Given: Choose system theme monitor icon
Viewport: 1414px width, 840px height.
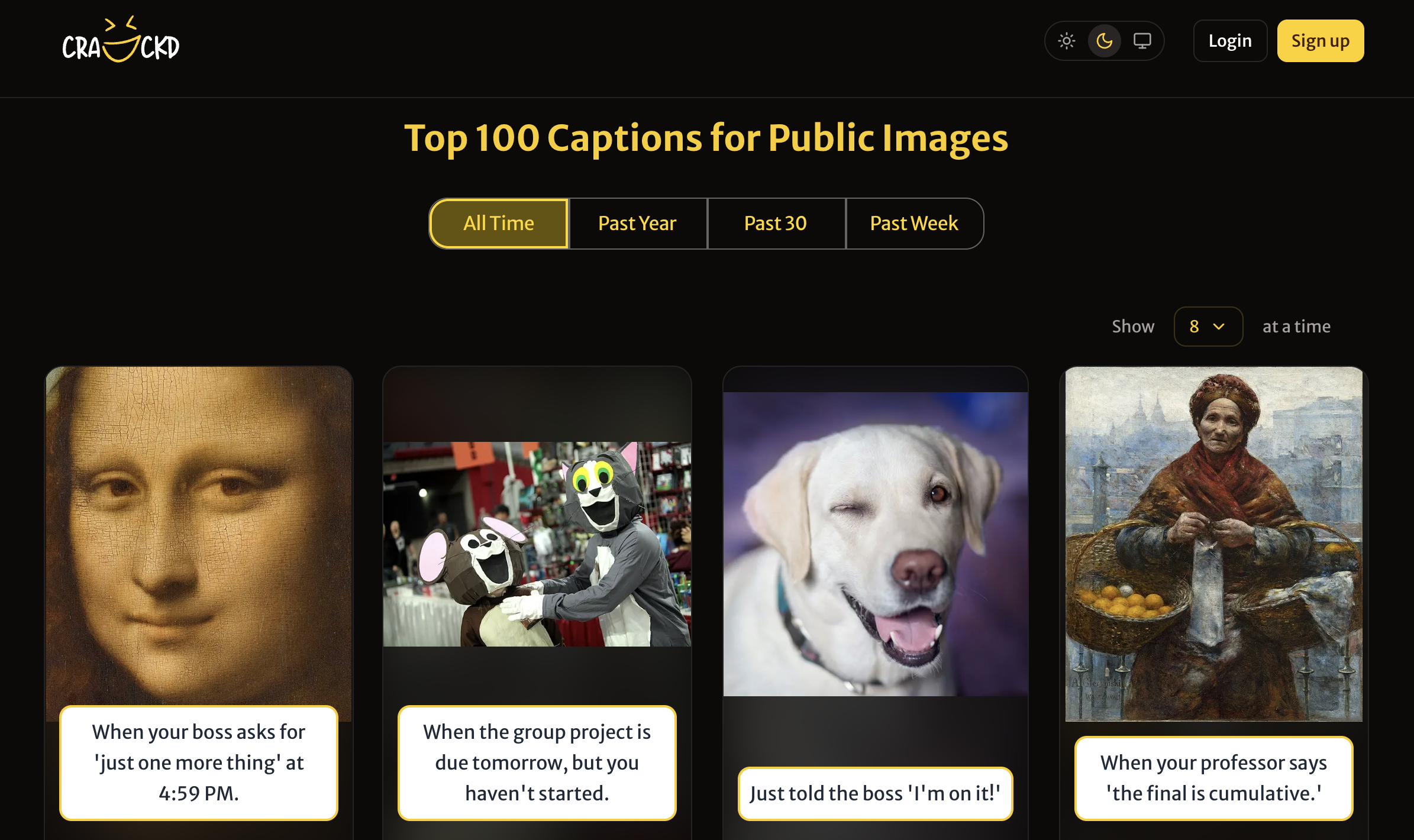Looking at the screenshot, I should [x=1142, y=41].
